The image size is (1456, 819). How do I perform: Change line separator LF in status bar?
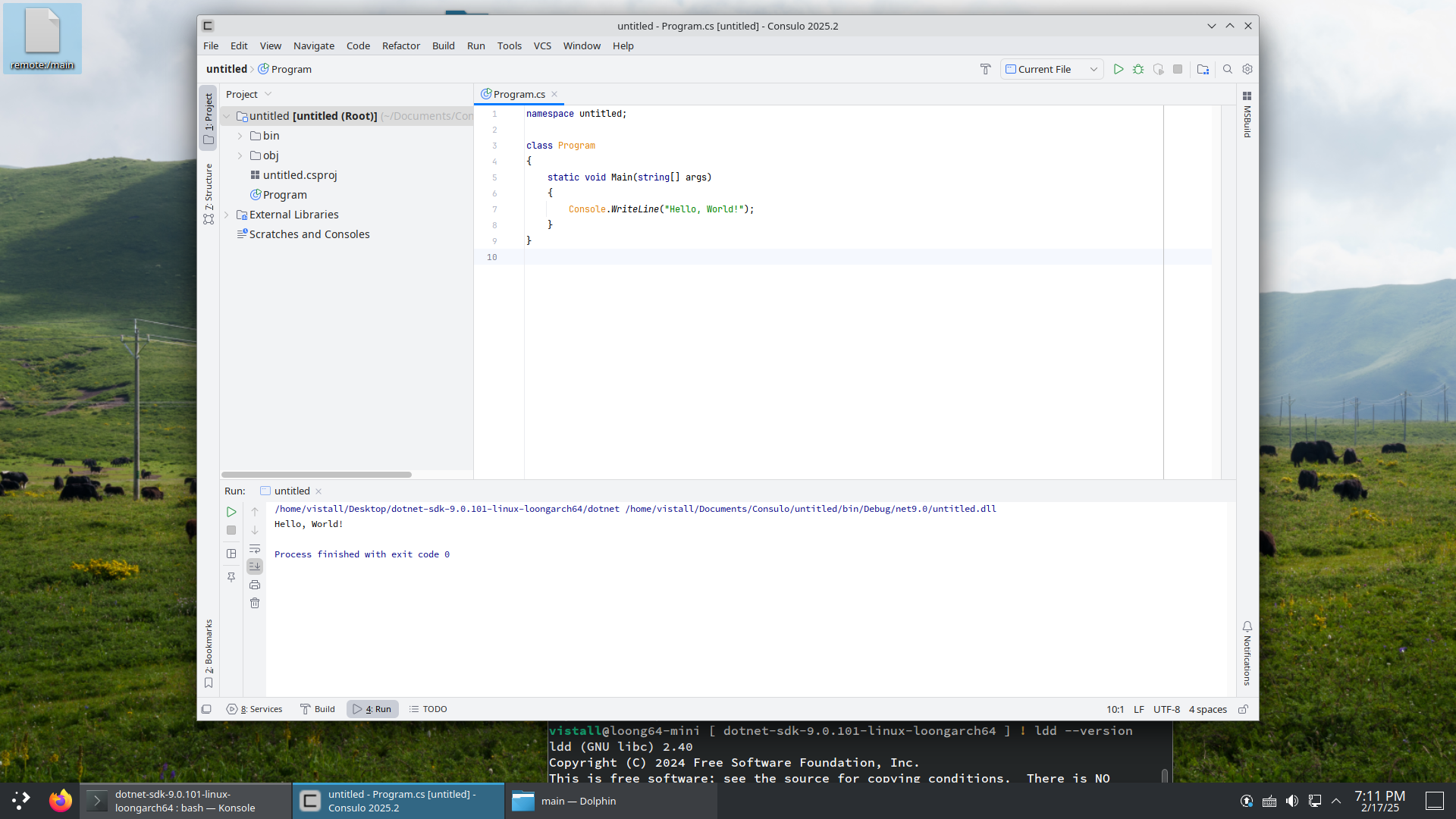(1138, 709)
